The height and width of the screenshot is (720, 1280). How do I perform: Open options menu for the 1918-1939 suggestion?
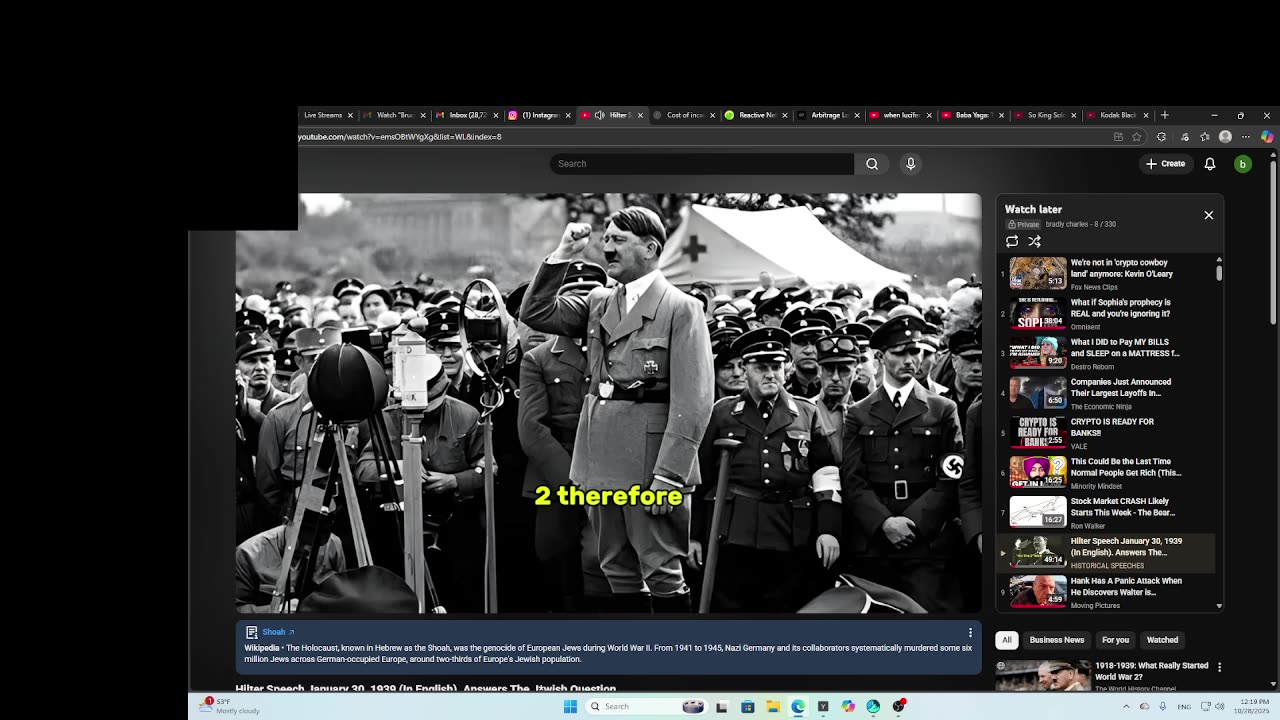coord(1219,667)
